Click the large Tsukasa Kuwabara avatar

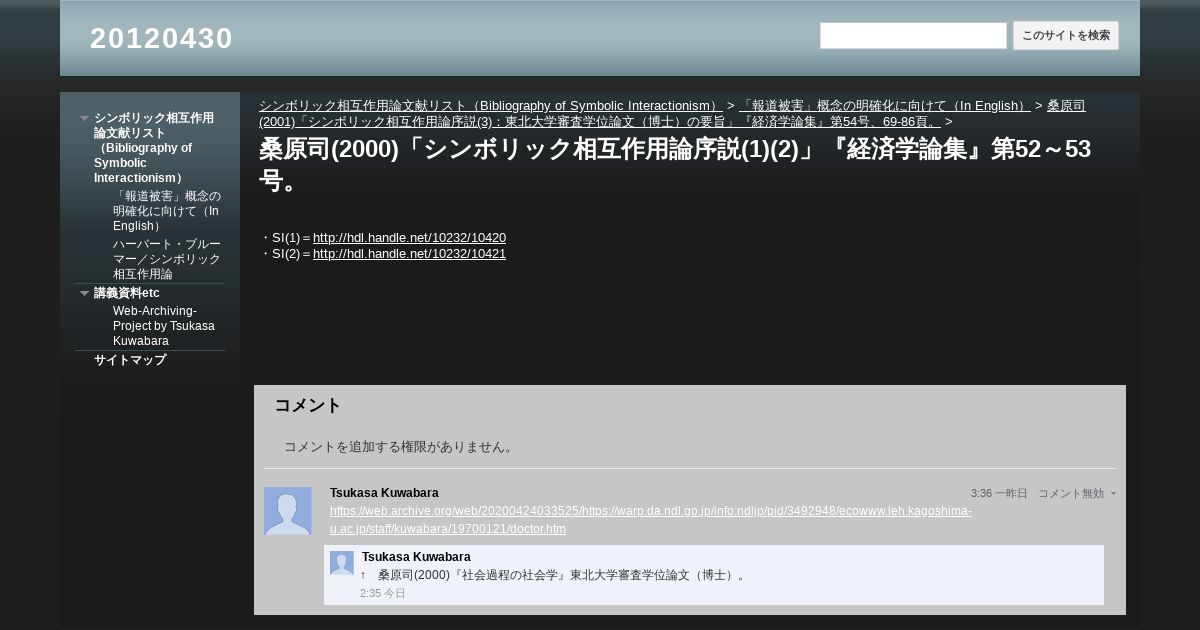(288, 511)
